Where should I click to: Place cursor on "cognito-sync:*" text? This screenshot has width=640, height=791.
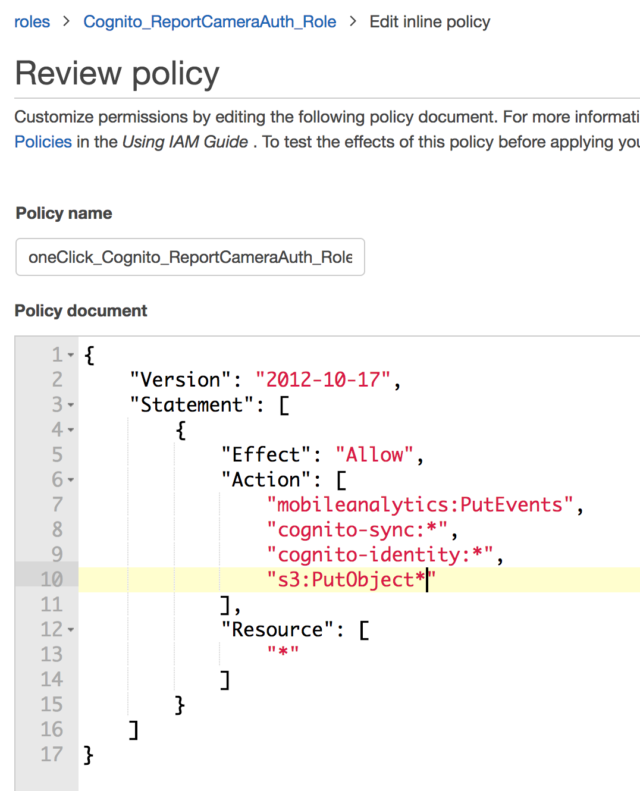coord(357,530)
